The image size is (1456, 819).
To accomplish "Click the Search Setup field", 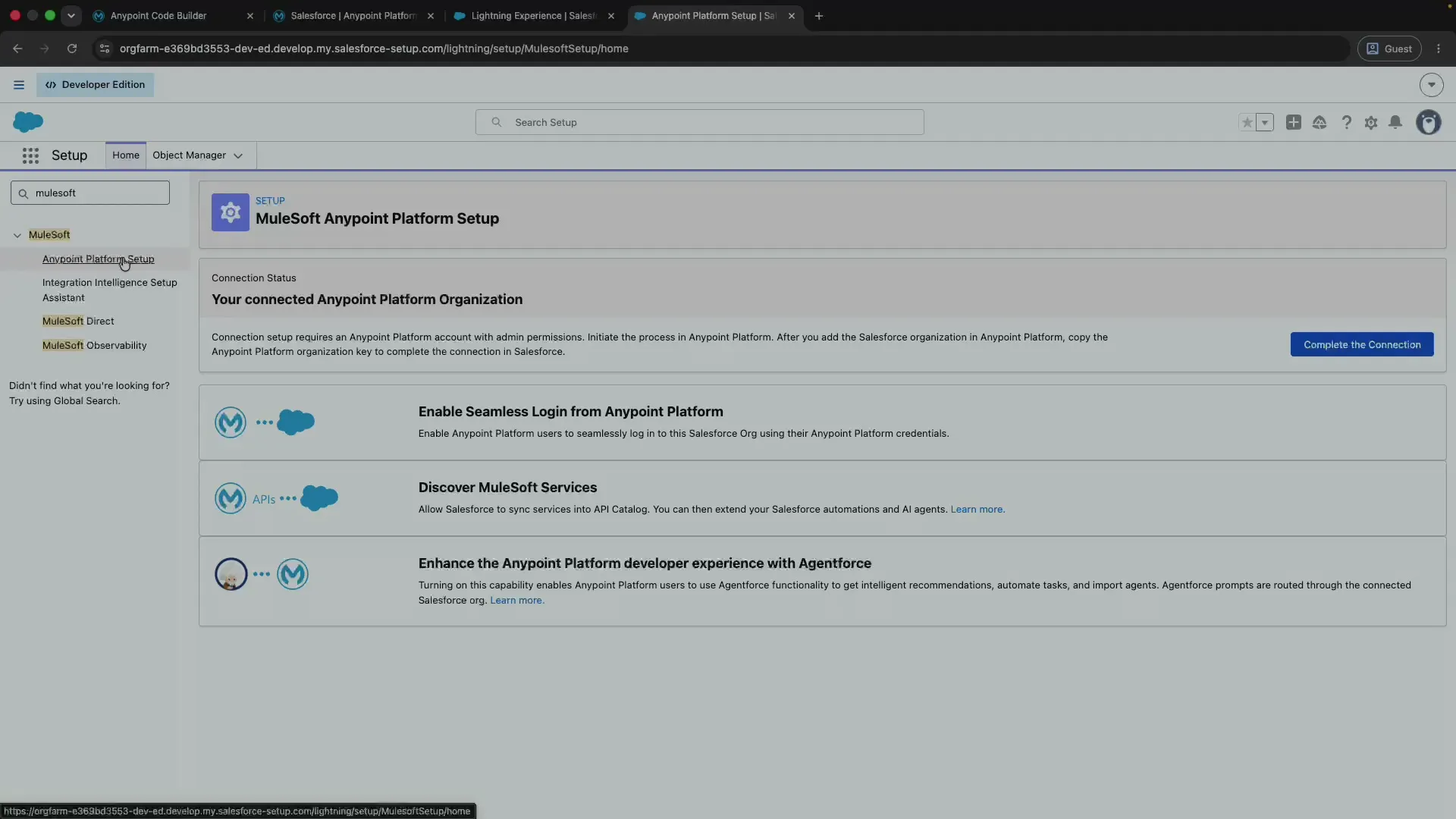I will point(699,122).
